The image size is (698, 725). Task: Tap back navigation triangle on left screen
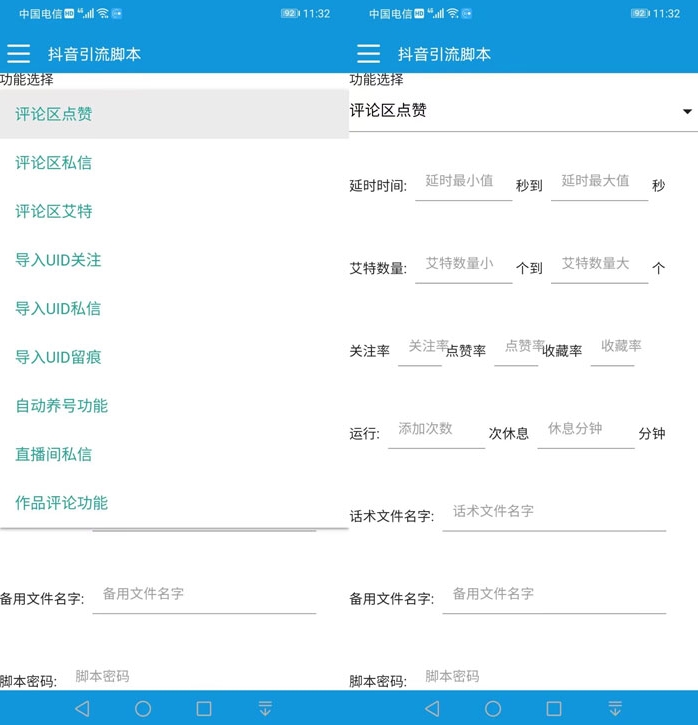click(x=82, y=708)
